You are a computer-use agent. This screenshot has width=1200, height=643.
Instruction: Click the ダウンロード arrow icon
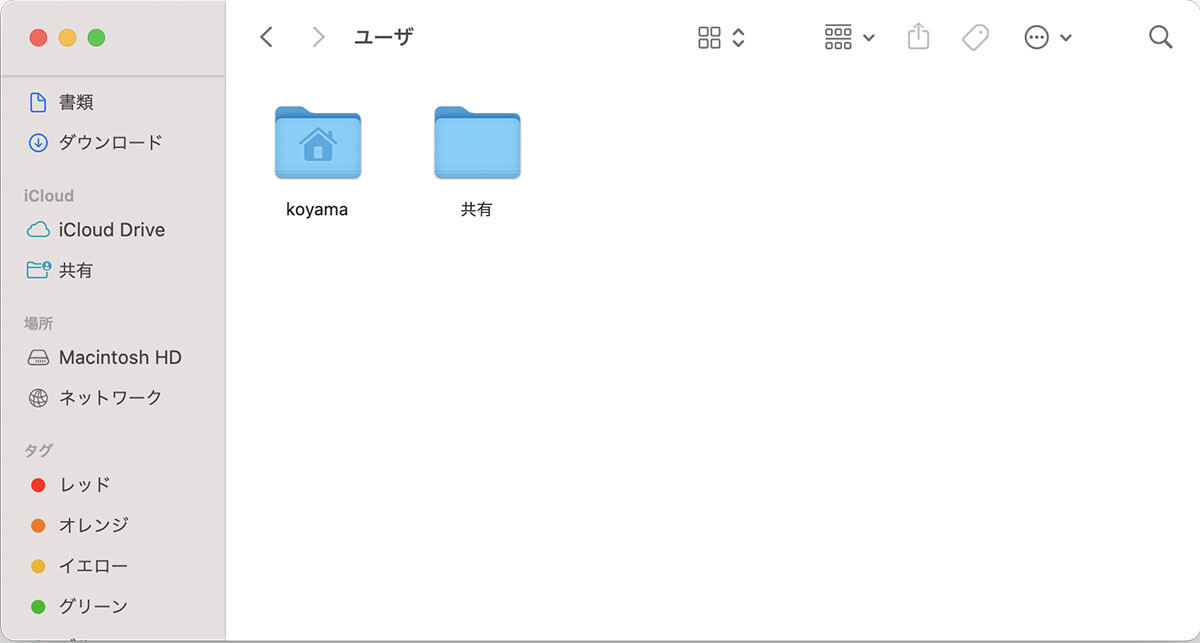tap(38, 142)
